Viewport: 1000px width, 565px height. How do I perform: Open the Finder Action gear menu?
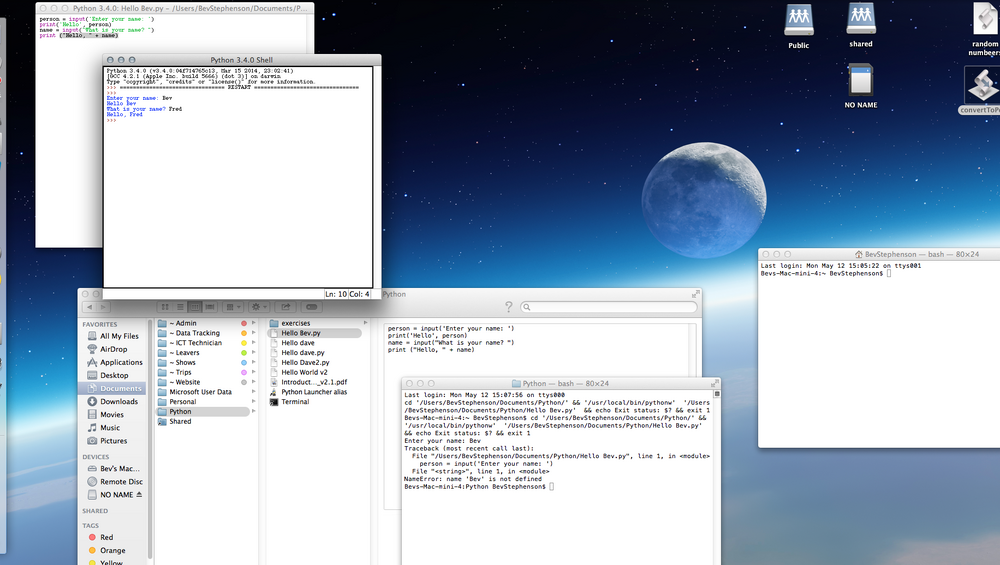pos(258,307)
